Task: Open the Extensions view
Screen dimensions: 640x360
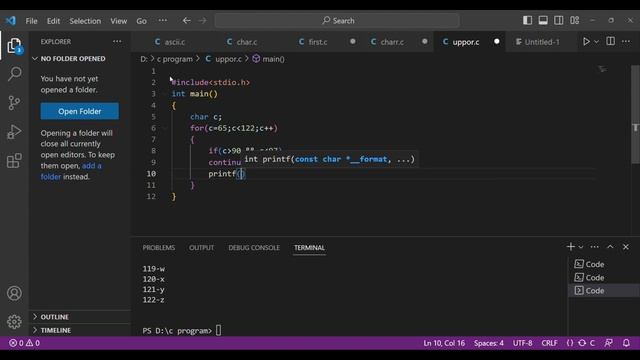Action: 14,161
